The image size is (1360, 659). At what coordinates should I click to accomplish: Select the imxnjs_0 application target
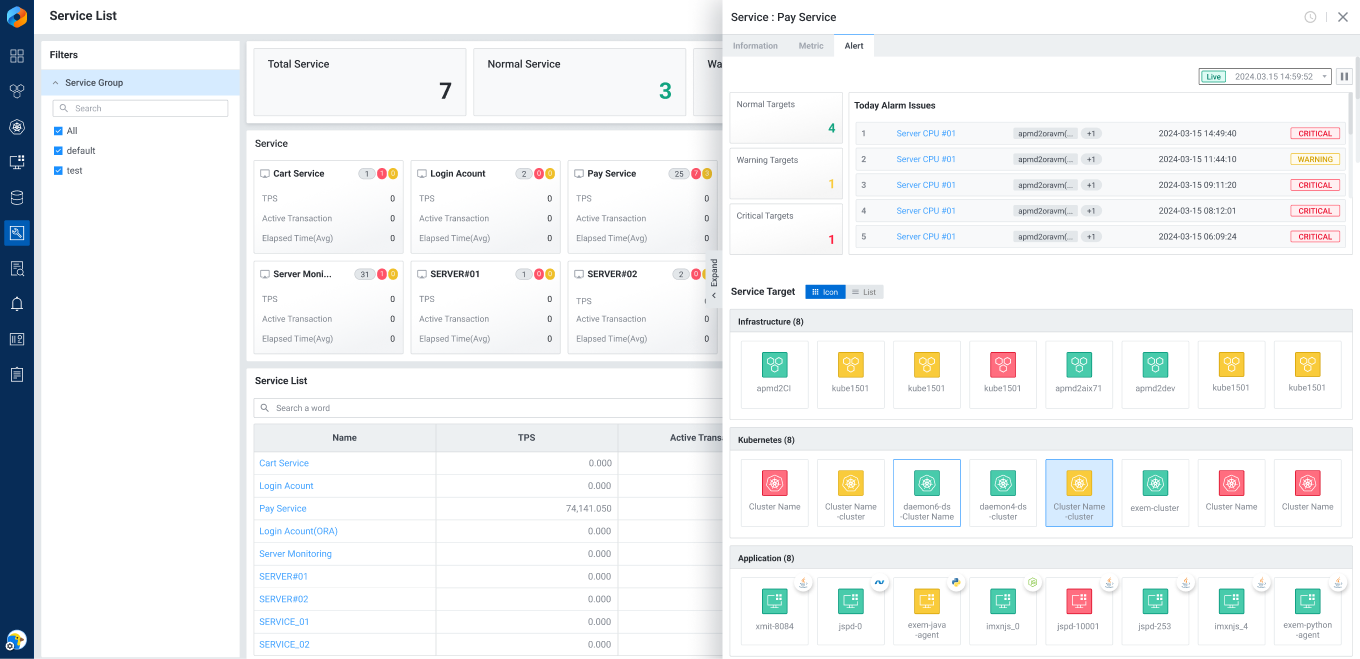1003,611
